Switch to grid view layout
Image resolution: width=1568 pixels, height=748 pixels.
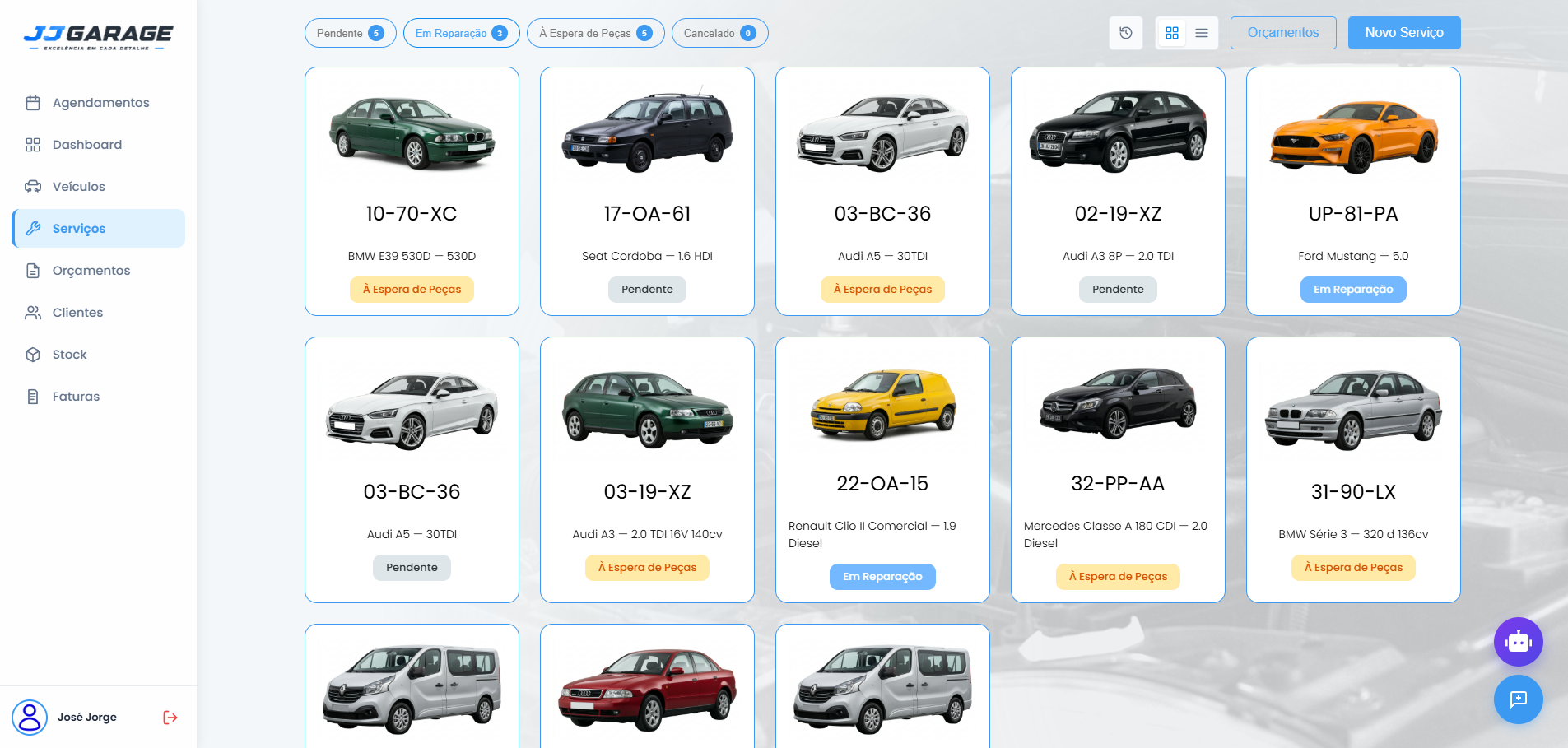(x=1172, y=33)
